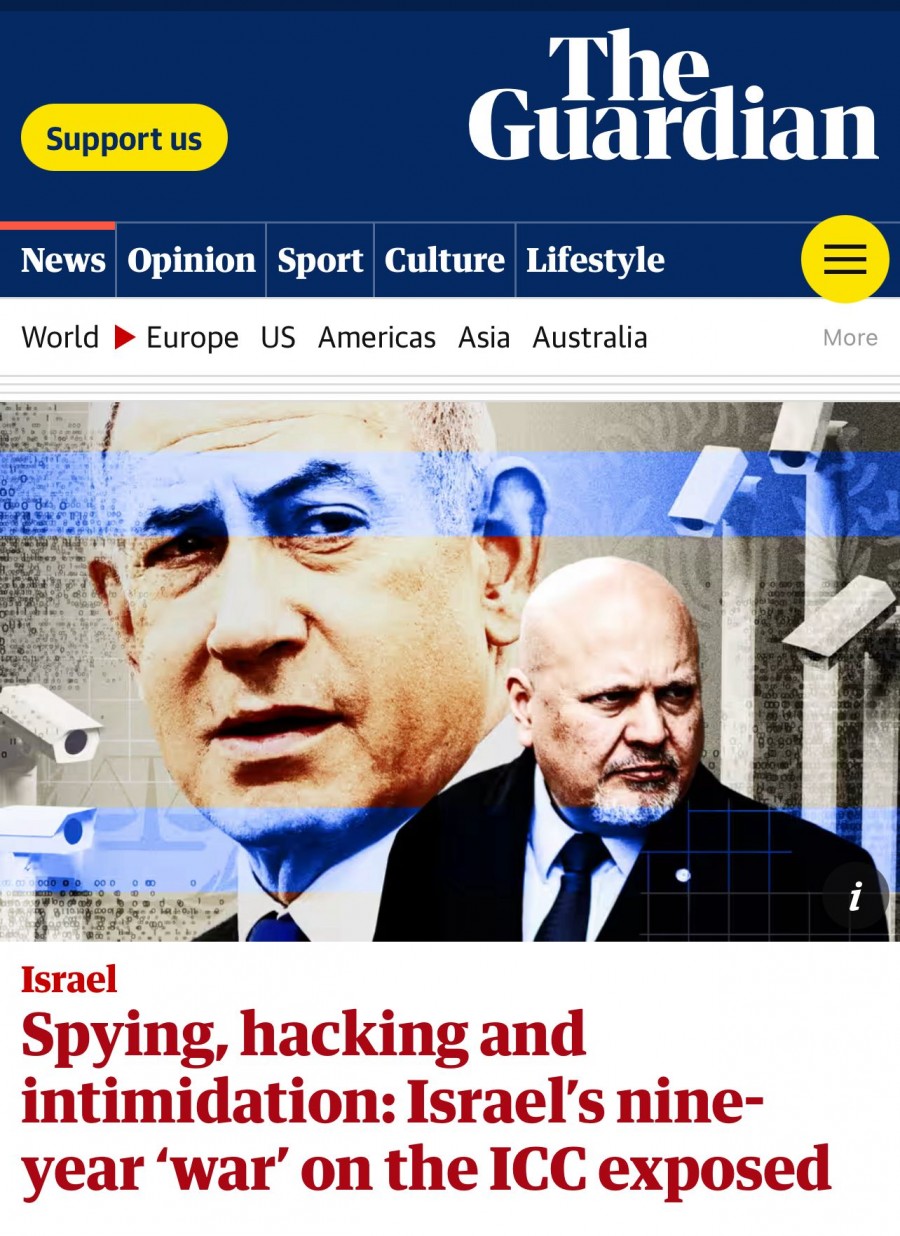Open the World subsection link
Image resolution: width=900 pixels, height=1236 pixels.
coord(60,338)
